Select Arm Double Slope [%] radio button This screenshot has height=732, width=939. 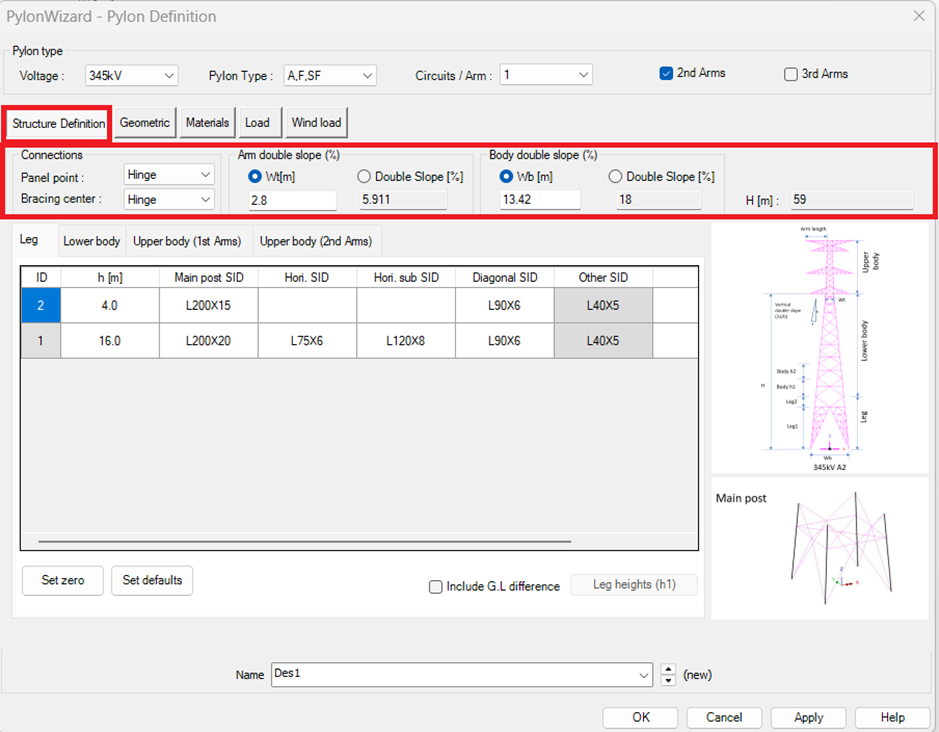(364, 177)
